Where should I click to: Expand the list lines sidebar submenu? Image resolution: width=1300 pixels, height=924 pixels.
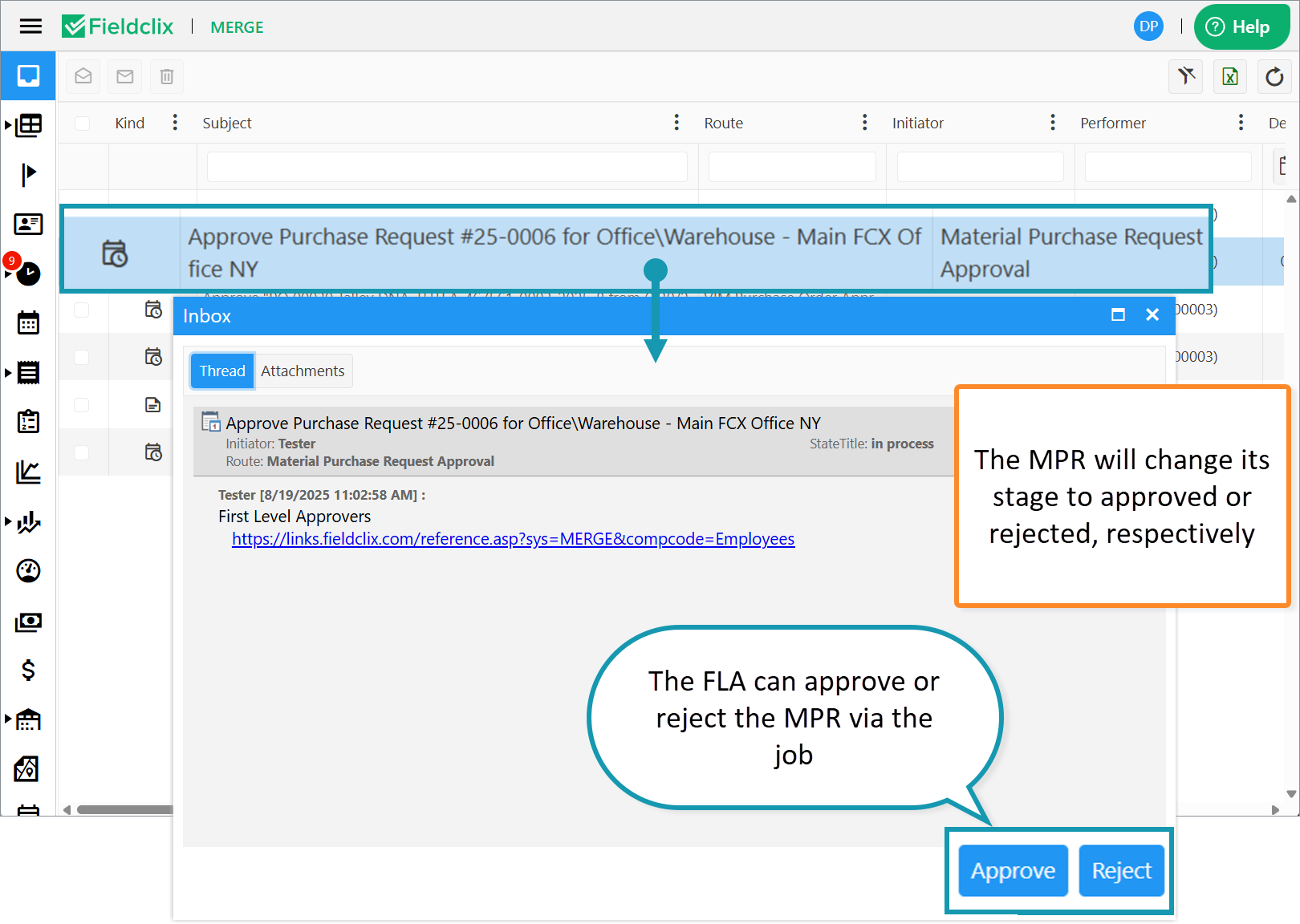(x=8, y=372)
